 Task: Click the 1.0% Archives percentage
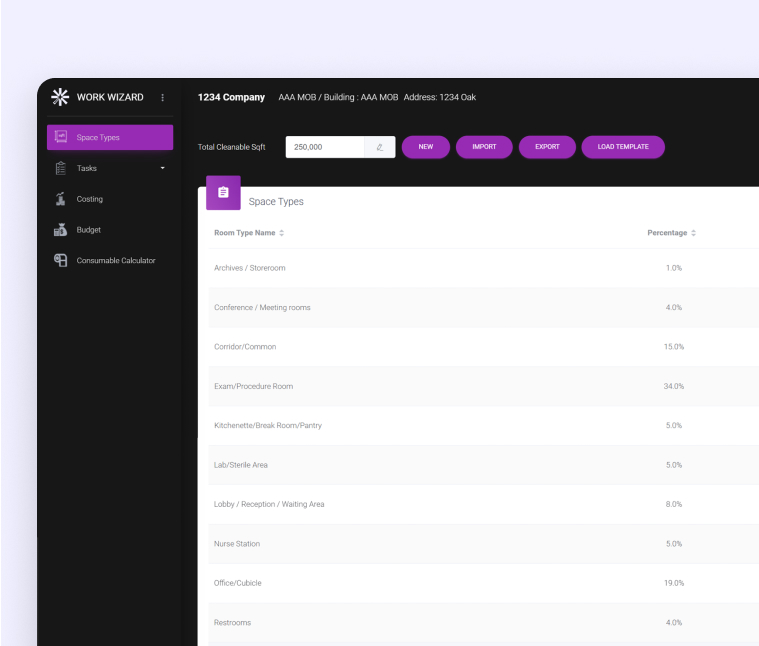(674, 268)
